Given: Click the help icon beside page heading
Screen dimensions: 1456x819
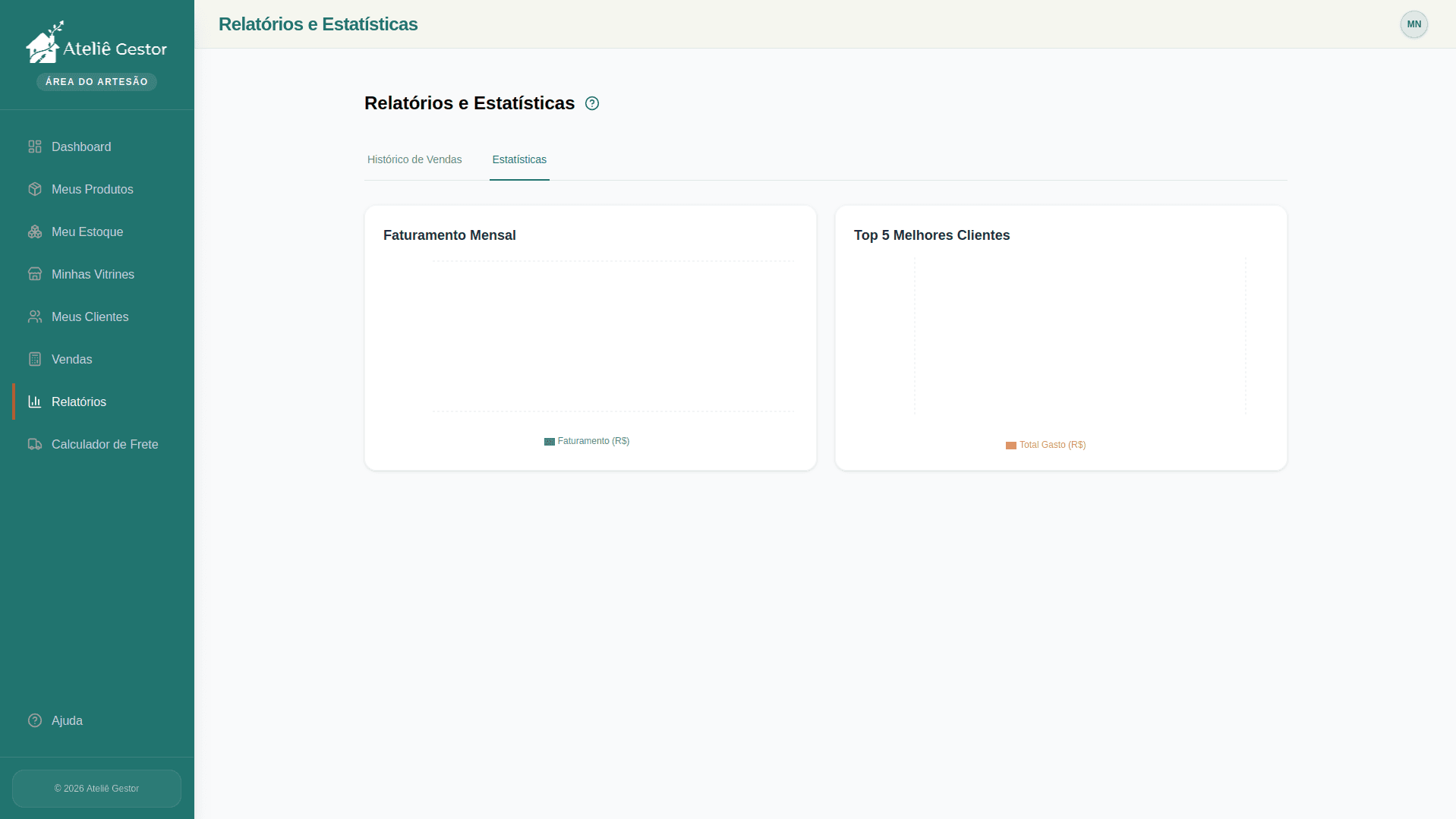Looking at the screenshot, I should click(592, 103).
